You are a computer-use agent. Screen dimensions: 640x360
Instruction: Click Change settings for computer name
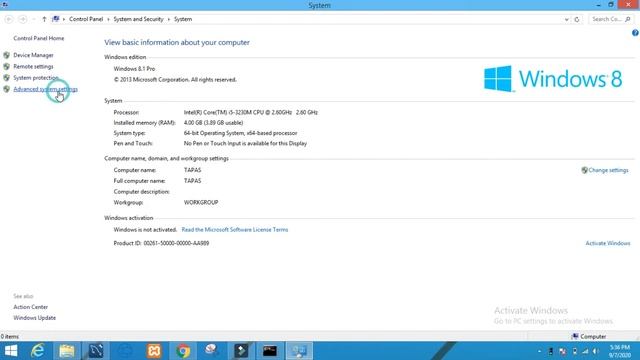tap(608, 170)
